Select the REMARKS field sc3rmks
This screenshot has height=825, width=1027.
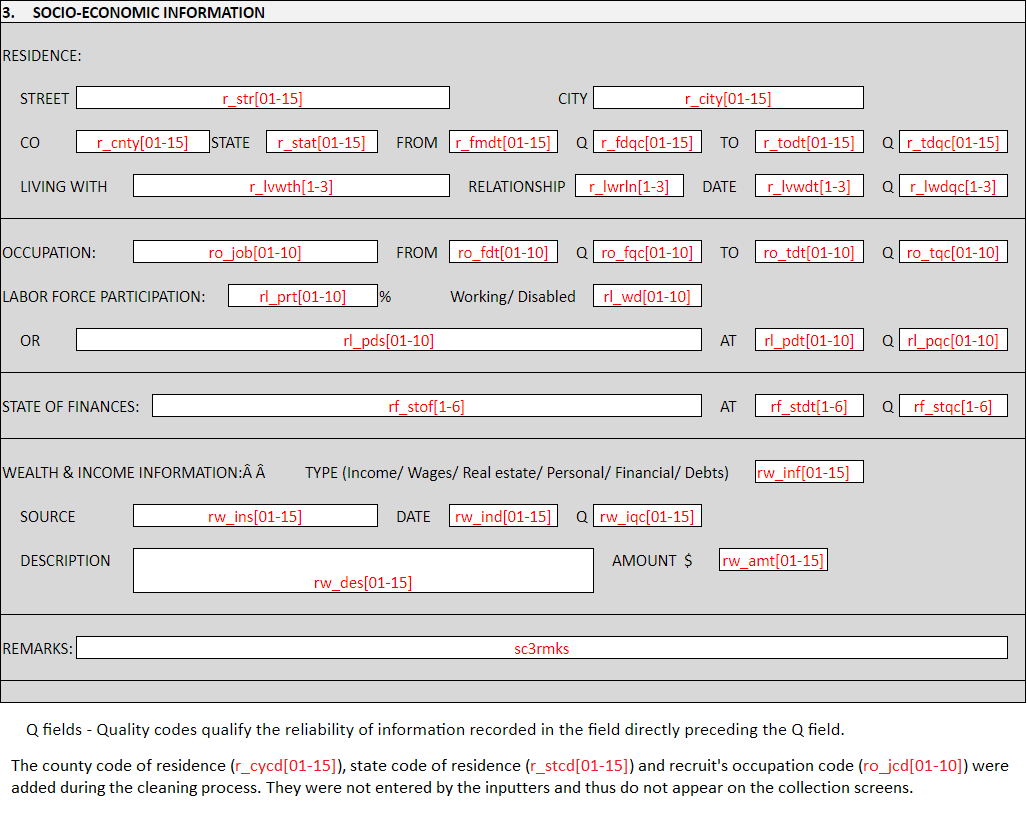click(541, 648)
